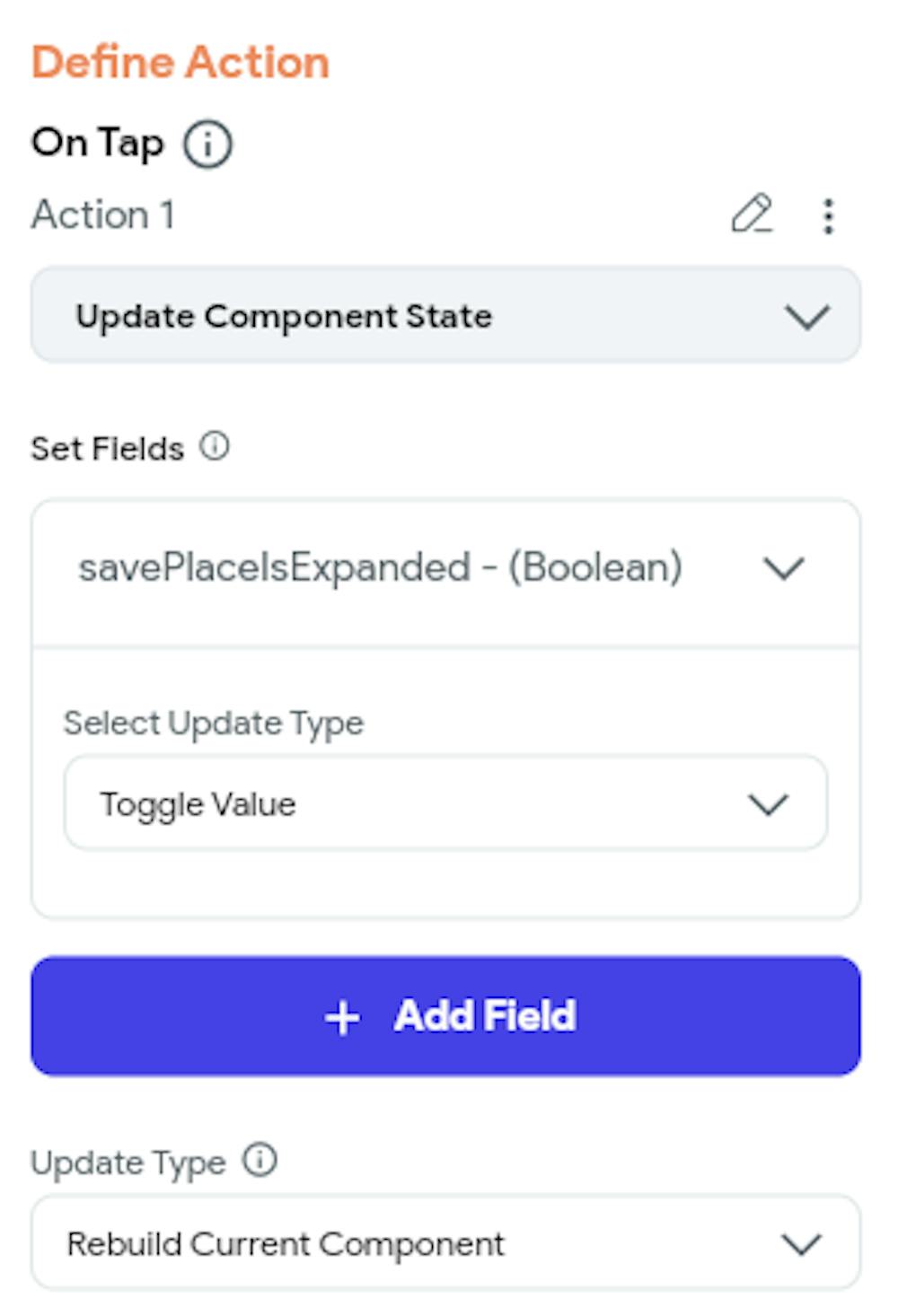Click the Set Fields label
This screenshot has height=1316, width=898.
coord(107,448)
